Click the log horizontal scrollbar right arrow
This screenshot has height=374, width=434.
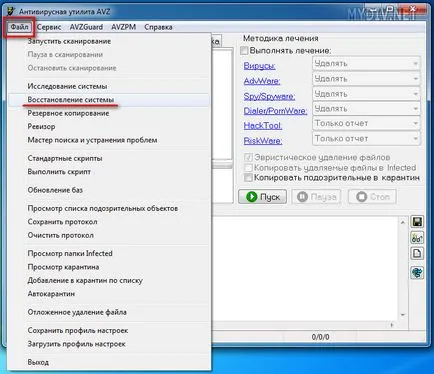tap(392, 325)
